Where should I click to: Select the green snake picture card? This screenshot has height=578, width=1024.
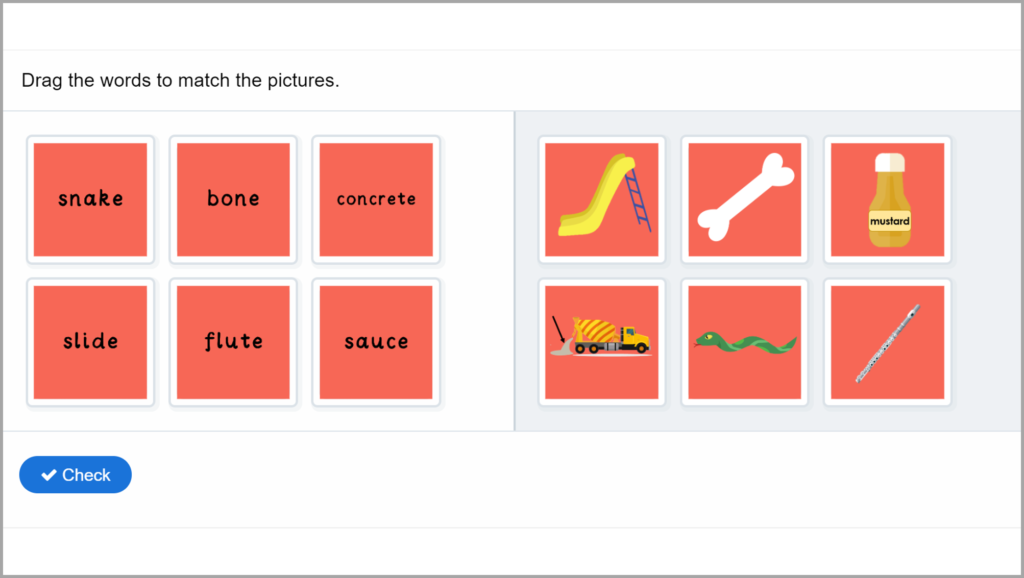click(x=744, y=341)
